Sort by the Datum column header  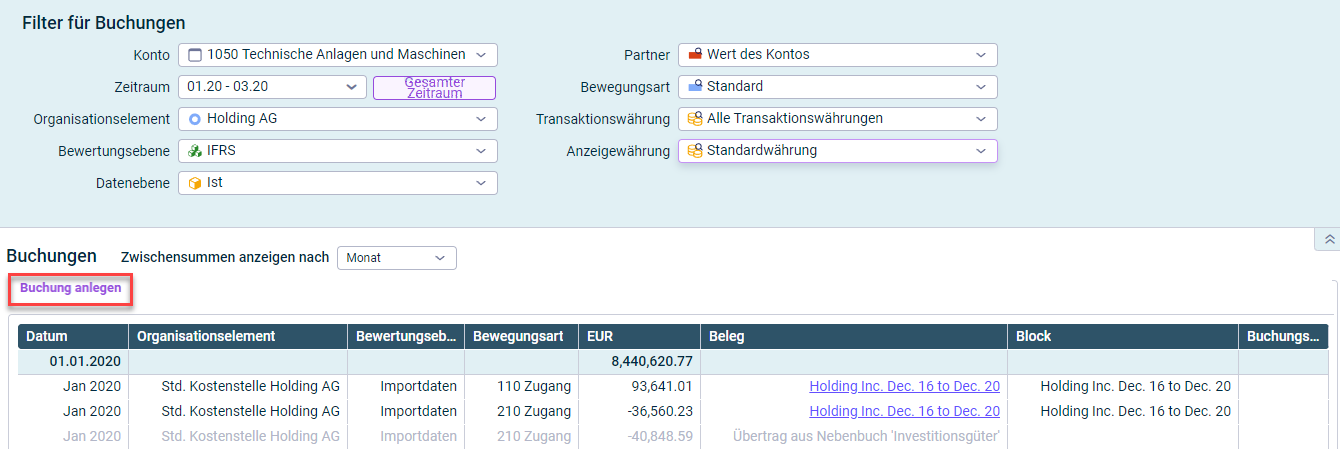coord(47,336)
